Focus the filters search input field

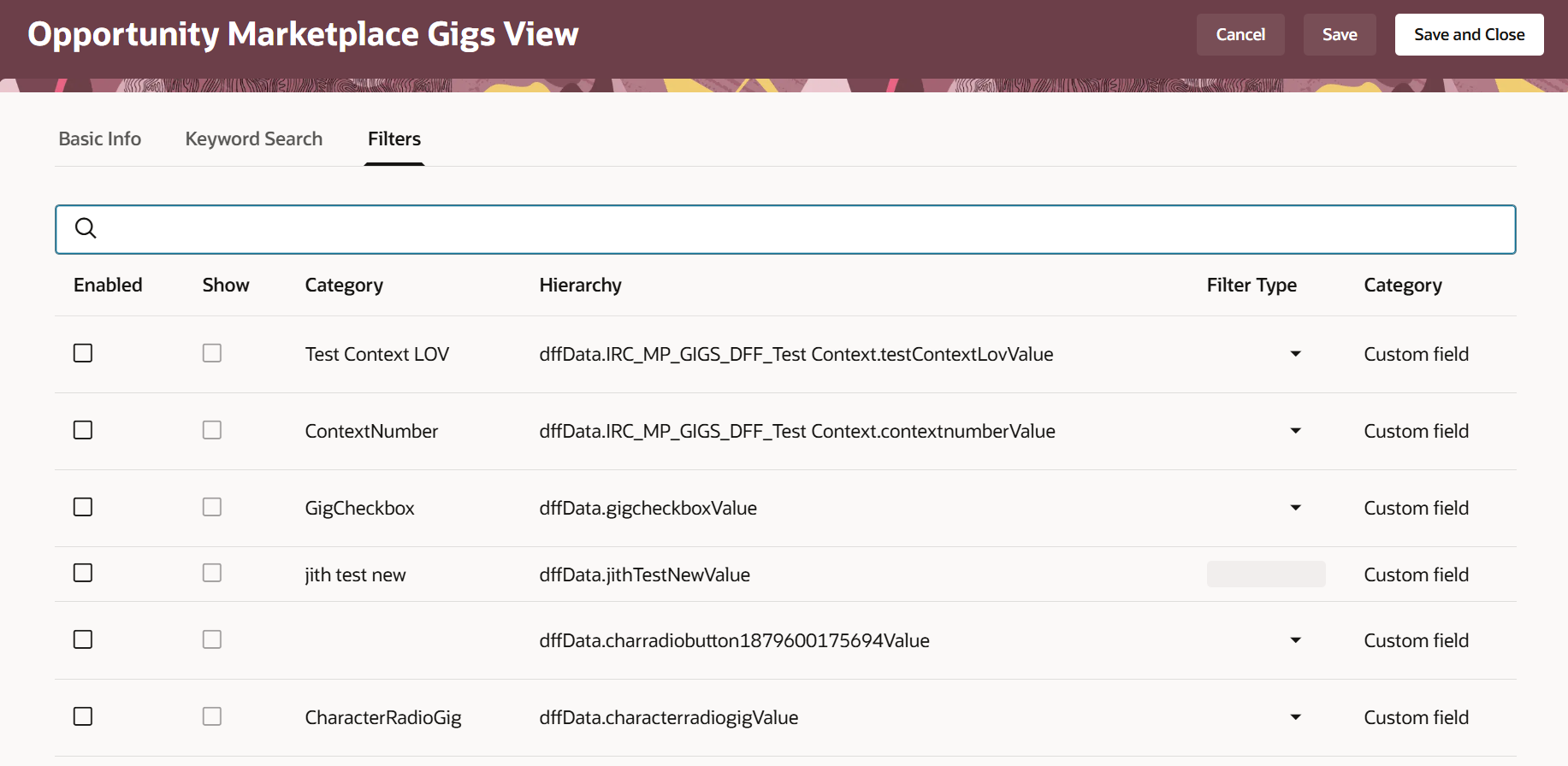(x=785, y=229)
